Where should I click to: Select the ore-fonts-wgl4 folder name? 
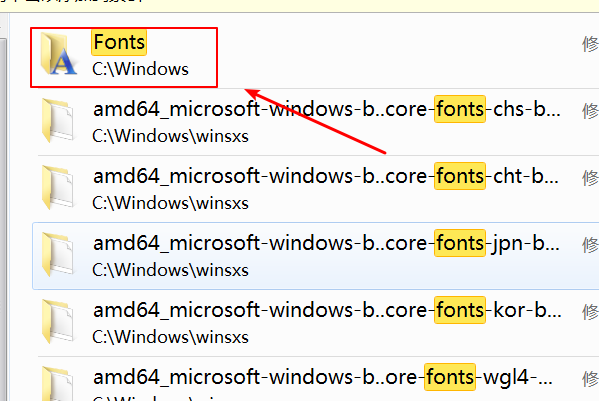click(323, 377)
